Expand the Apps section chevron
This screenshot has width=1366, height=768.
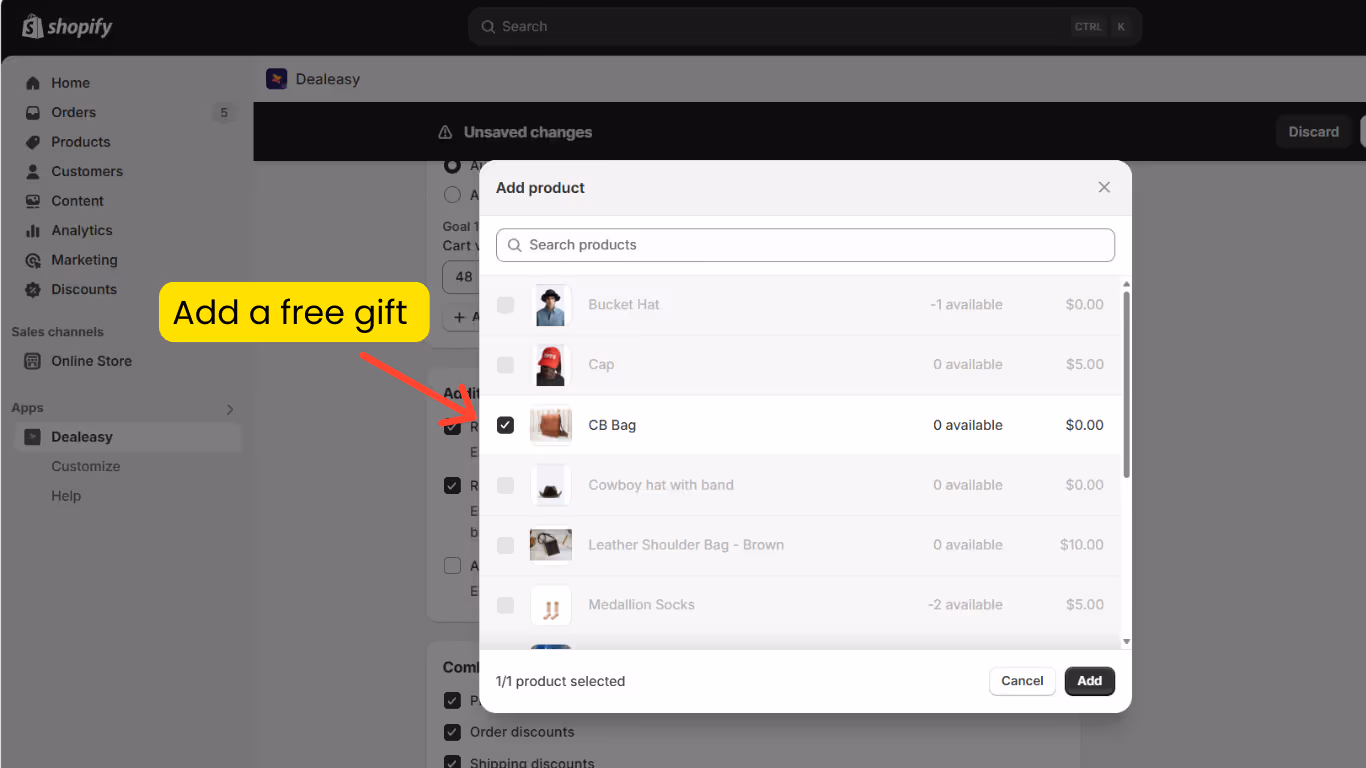tap(230, 409)
